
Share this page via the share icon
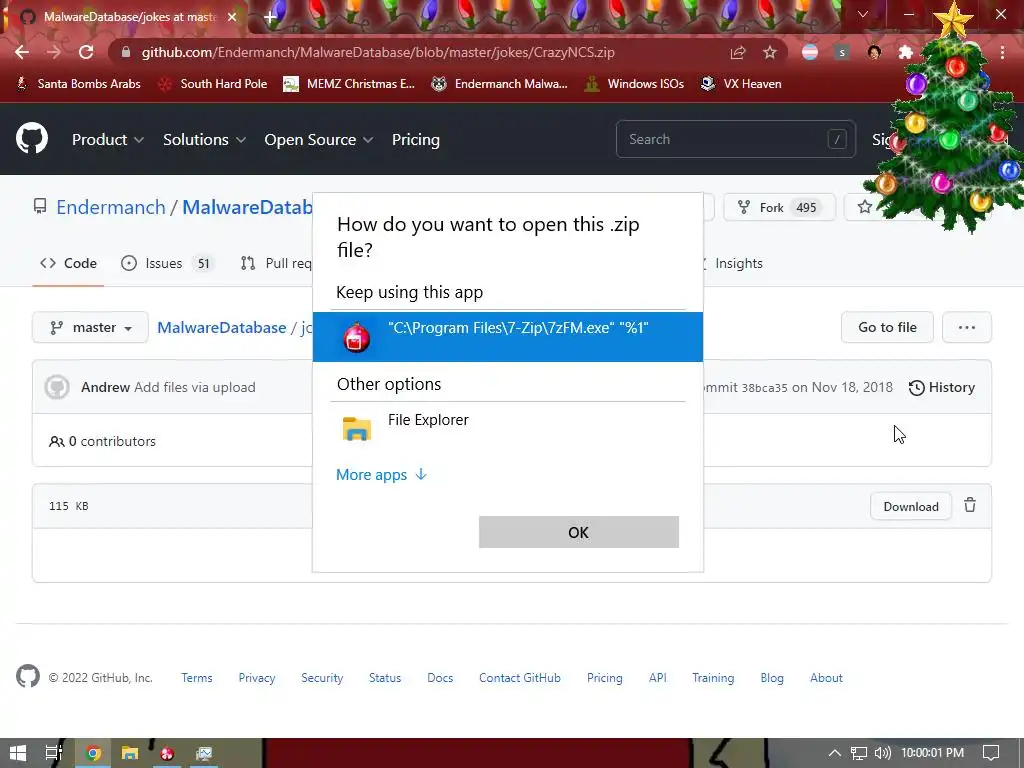[x=738, y=52]
